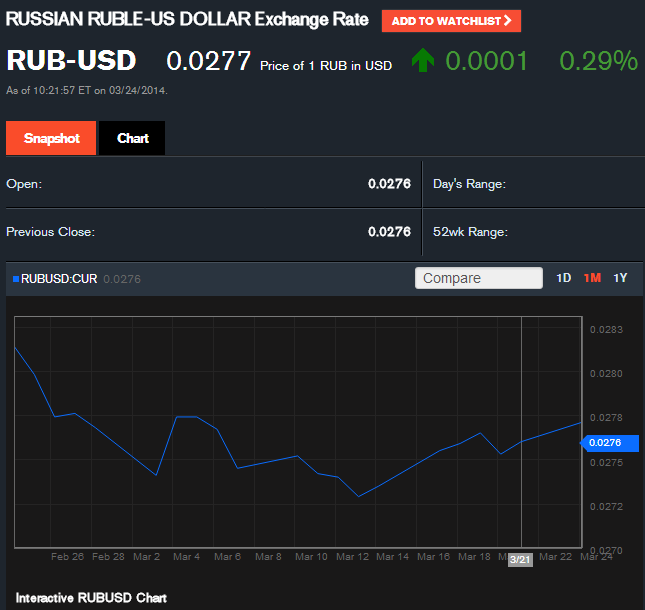The image size is (645, 610).
Task: Open the Chart tab
Action: point(132,139)
